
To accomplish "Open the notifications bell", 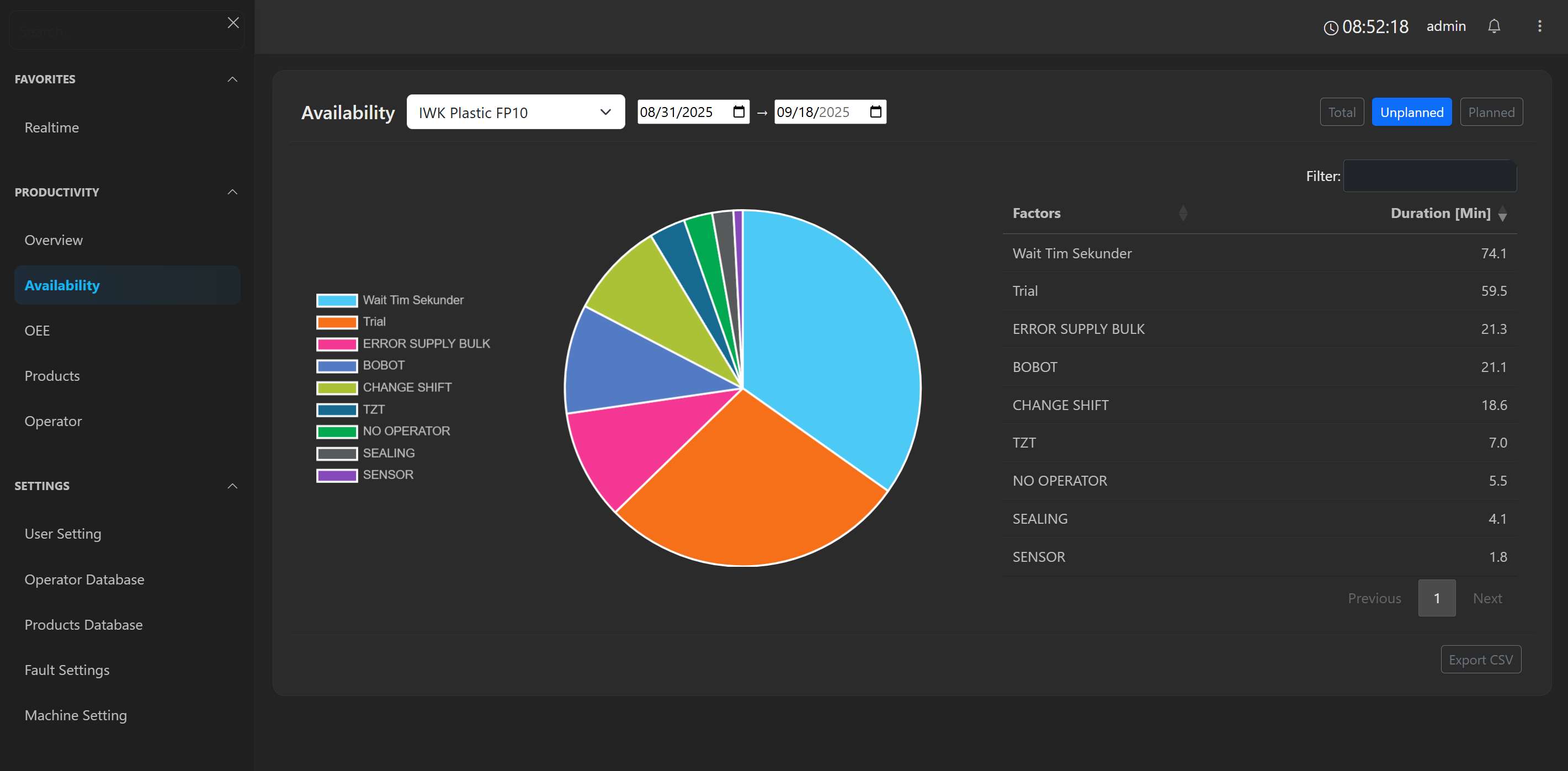I will [1493, 26].
